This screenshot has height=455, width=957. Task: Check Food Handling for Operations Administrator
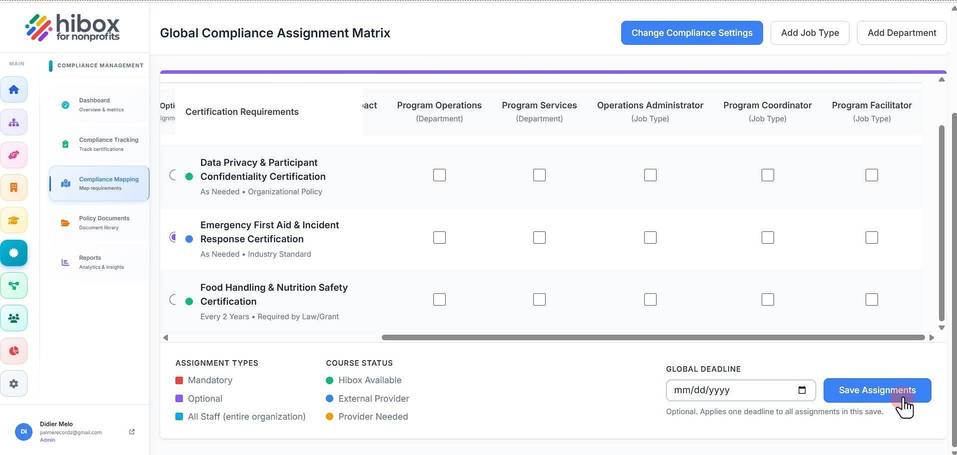(x=651, y=300)
